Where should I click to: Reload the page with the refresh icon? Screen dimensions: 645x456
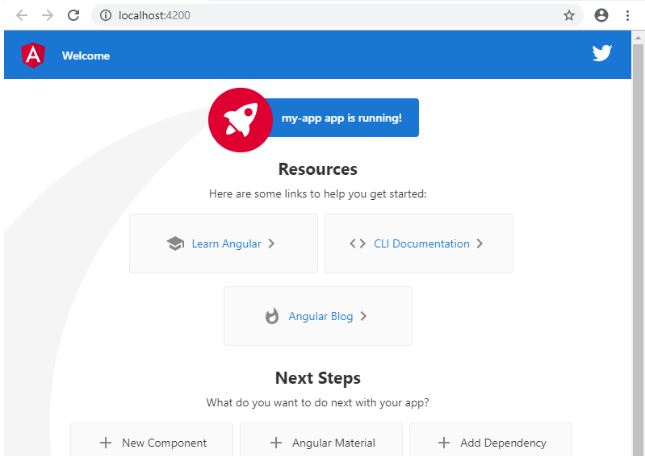73,16
